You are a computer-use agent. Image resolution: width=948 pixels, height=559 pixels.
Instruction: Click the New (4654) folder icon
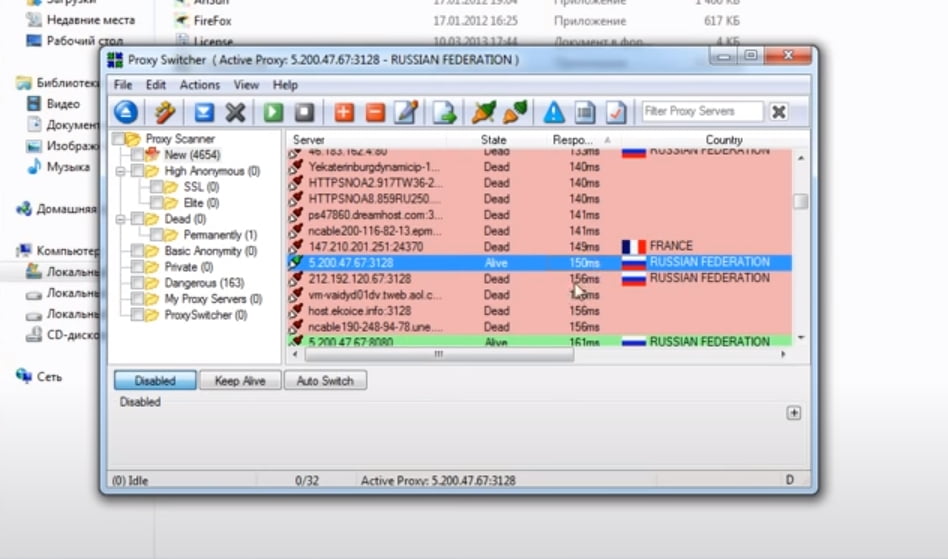[x=152, y=155]
